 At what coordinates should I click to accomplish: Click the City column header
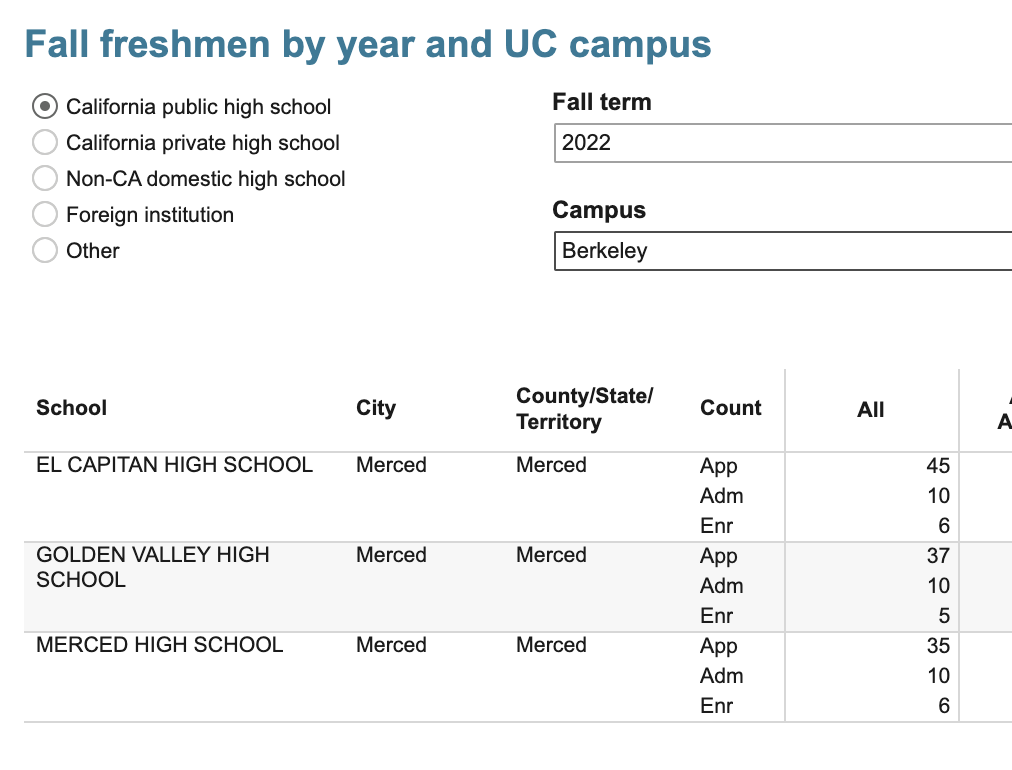click(x=376, y=408)
